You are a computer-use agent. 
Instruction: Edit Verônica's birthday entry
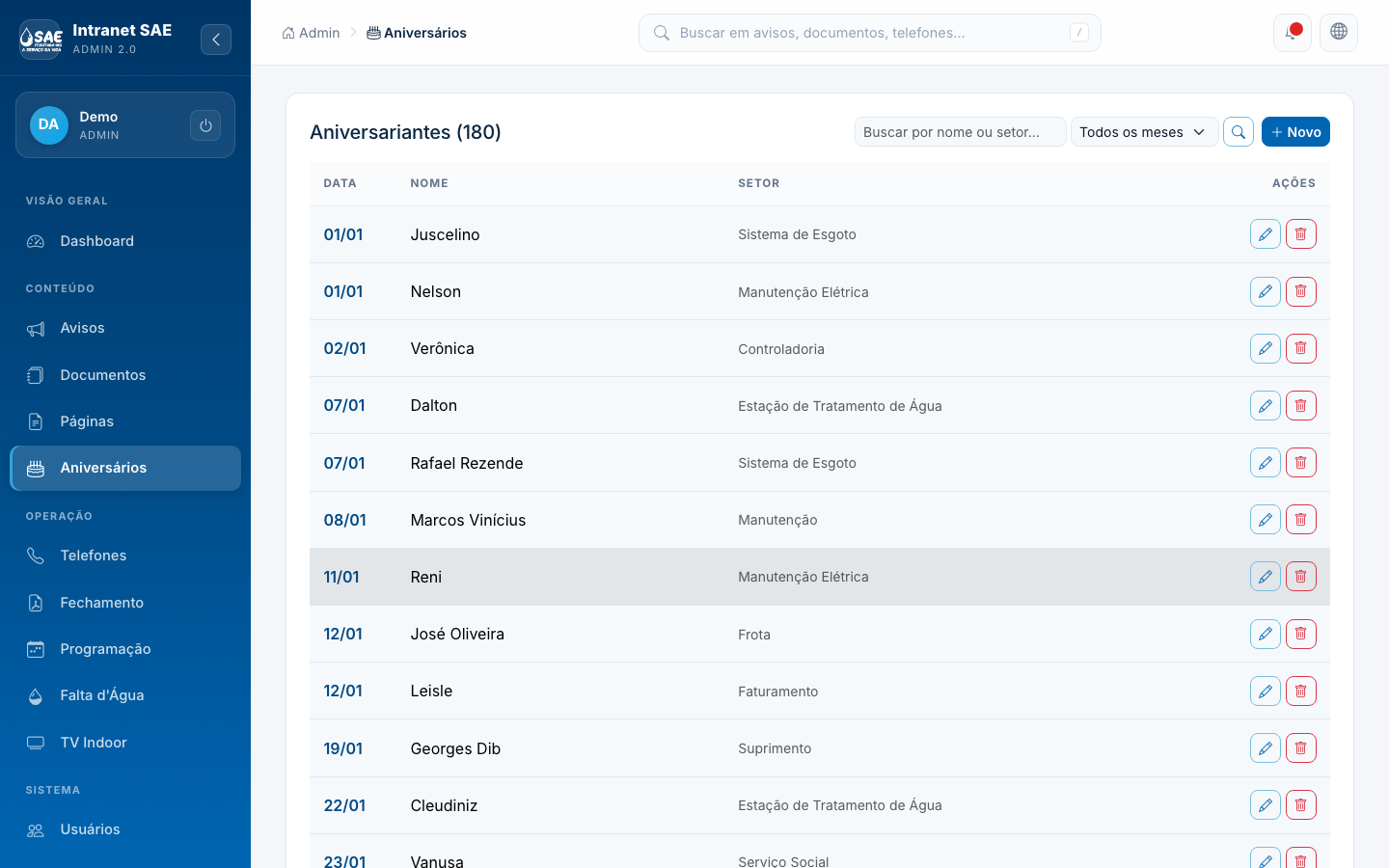1266,348
